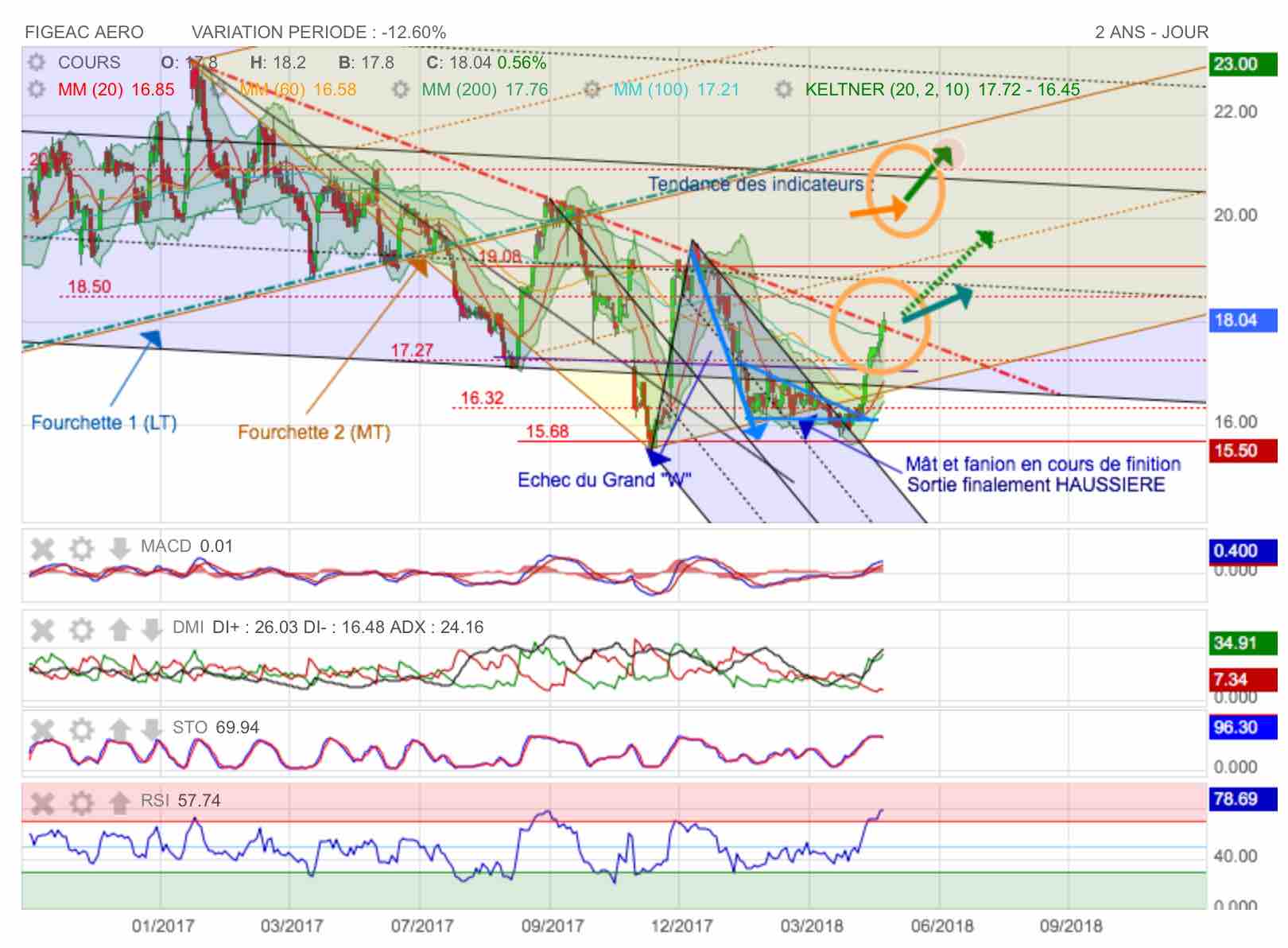Remove the DMI indicator panel

coord(42,630)
